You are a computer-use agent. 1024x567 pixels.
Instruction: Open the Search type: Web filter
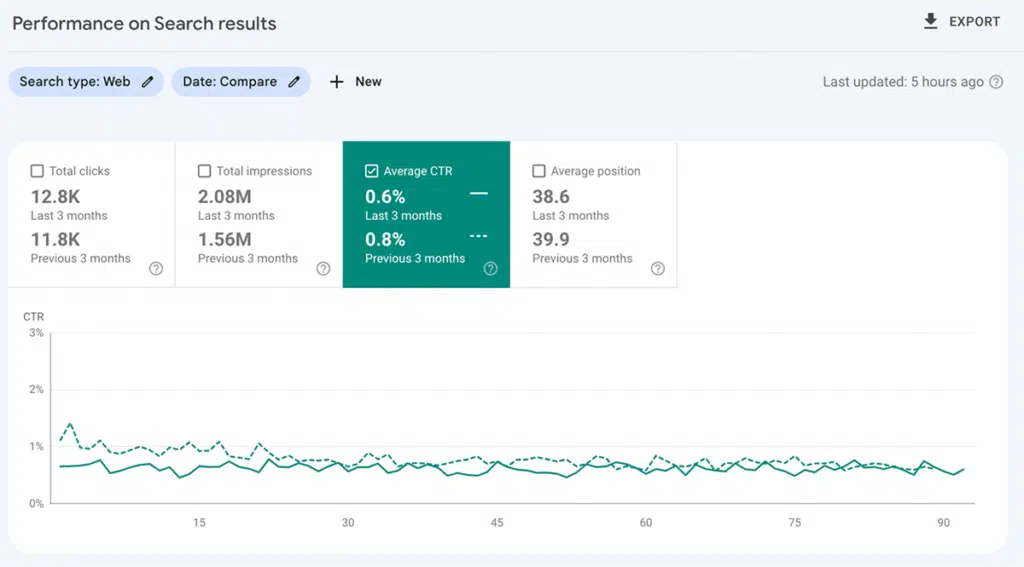click(75, 82)
